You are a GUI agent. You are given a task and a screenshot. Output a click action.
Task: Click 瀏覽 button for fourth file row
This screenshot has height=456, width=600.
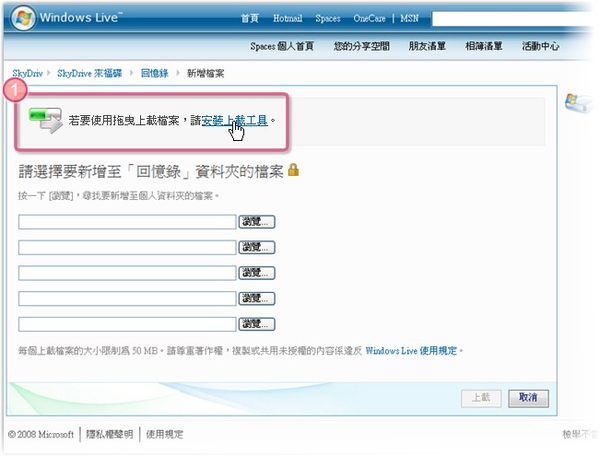[257, 299]
